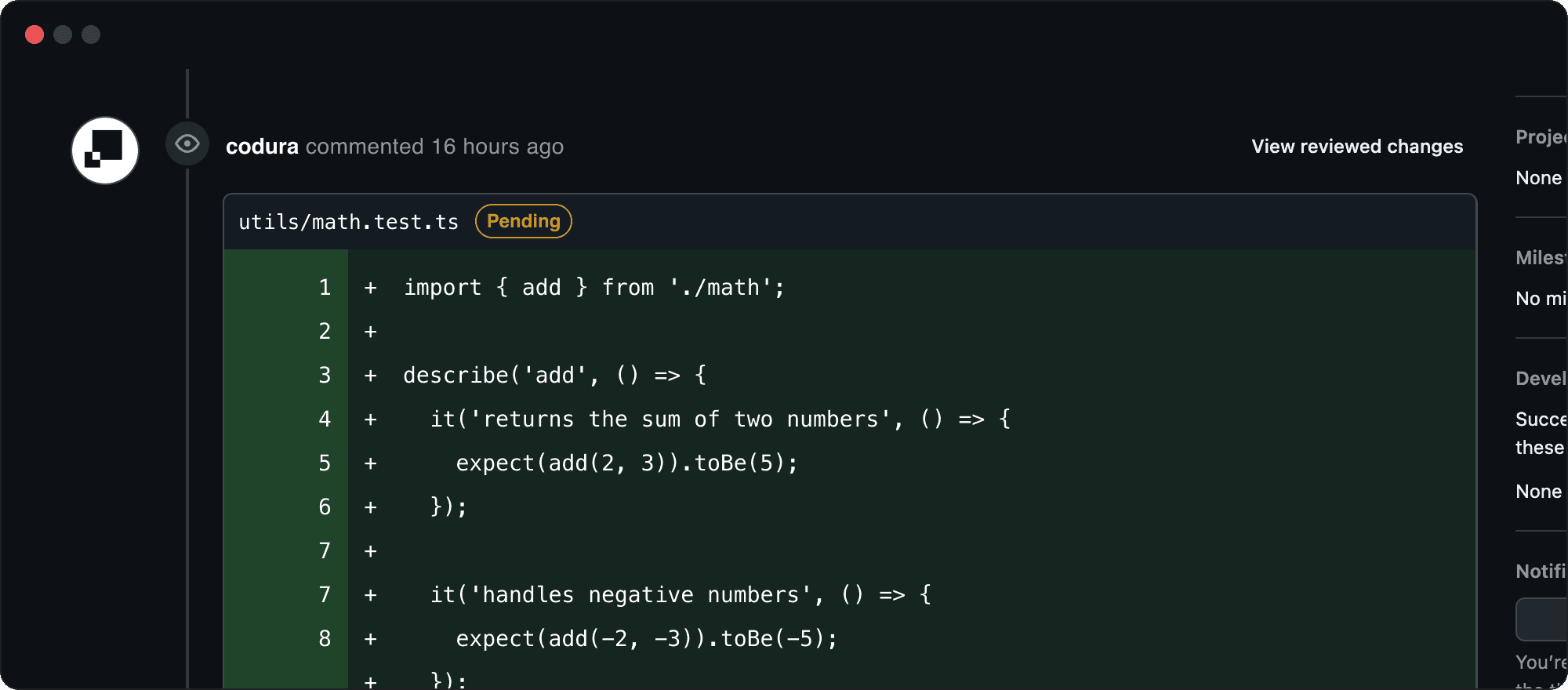Open View reviewed changes link
This screenshot has height=690, width=1568.
click(1357, 147)
